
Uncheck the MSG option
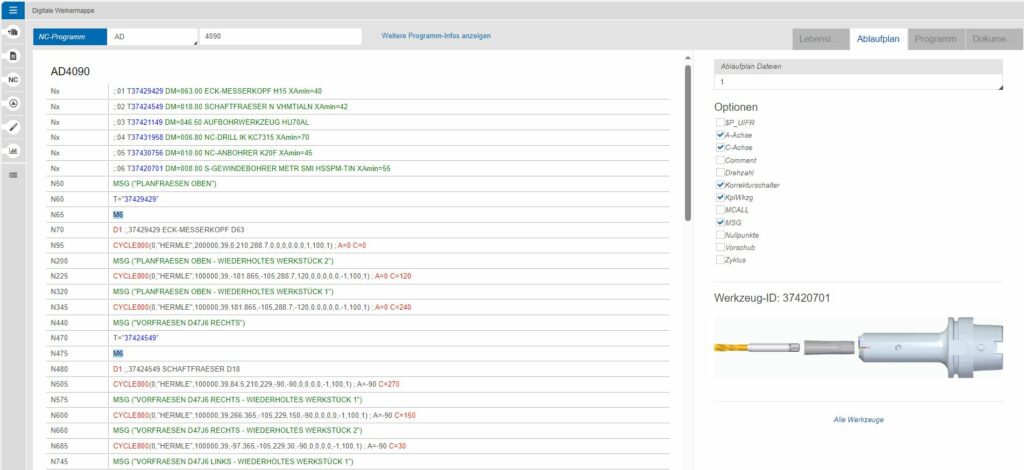point(720,223)
